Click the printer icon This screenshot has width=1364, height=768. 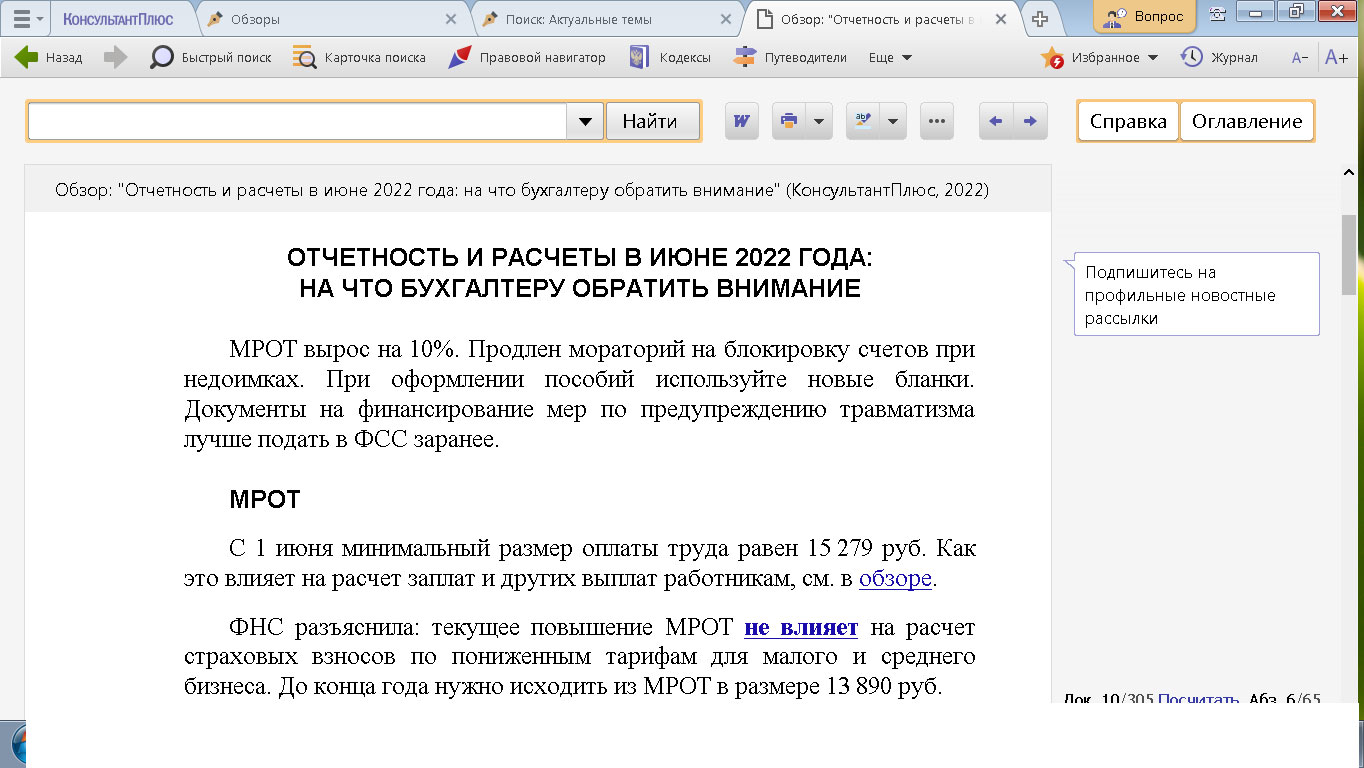(789, 121)
